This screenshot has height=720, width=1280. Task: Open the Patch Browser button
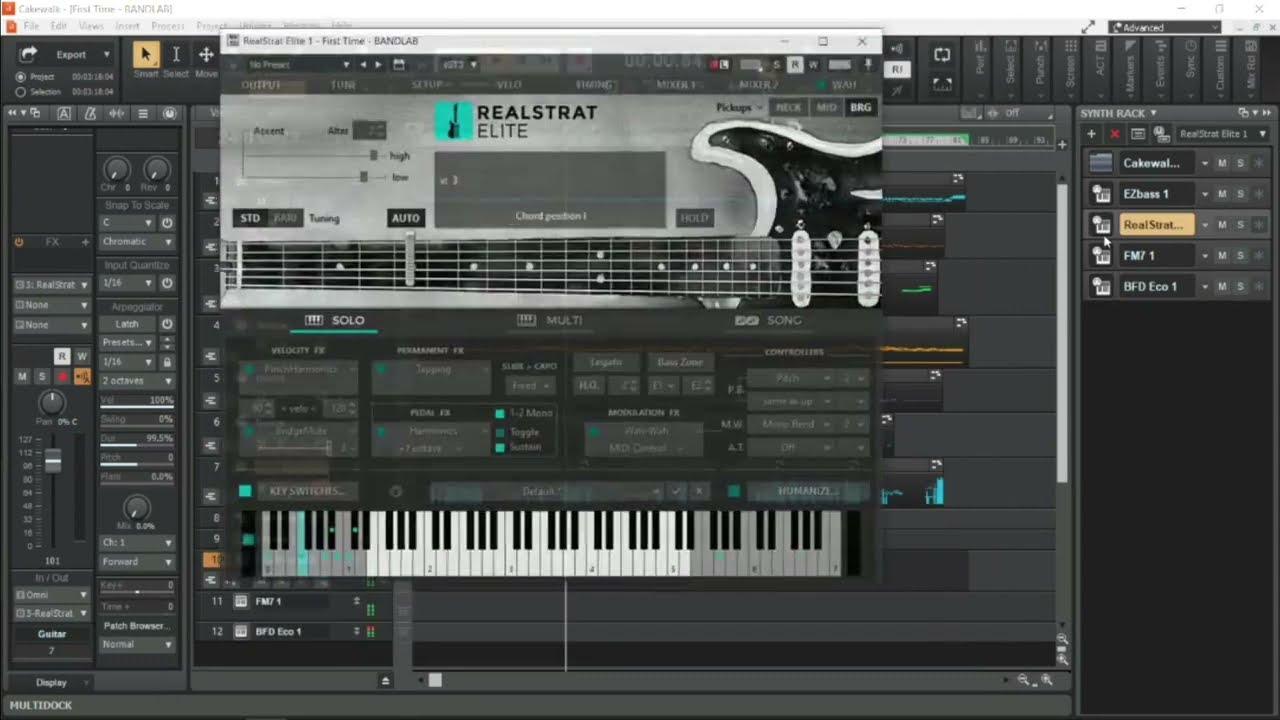pyautogui.click(x=137, y=626)
